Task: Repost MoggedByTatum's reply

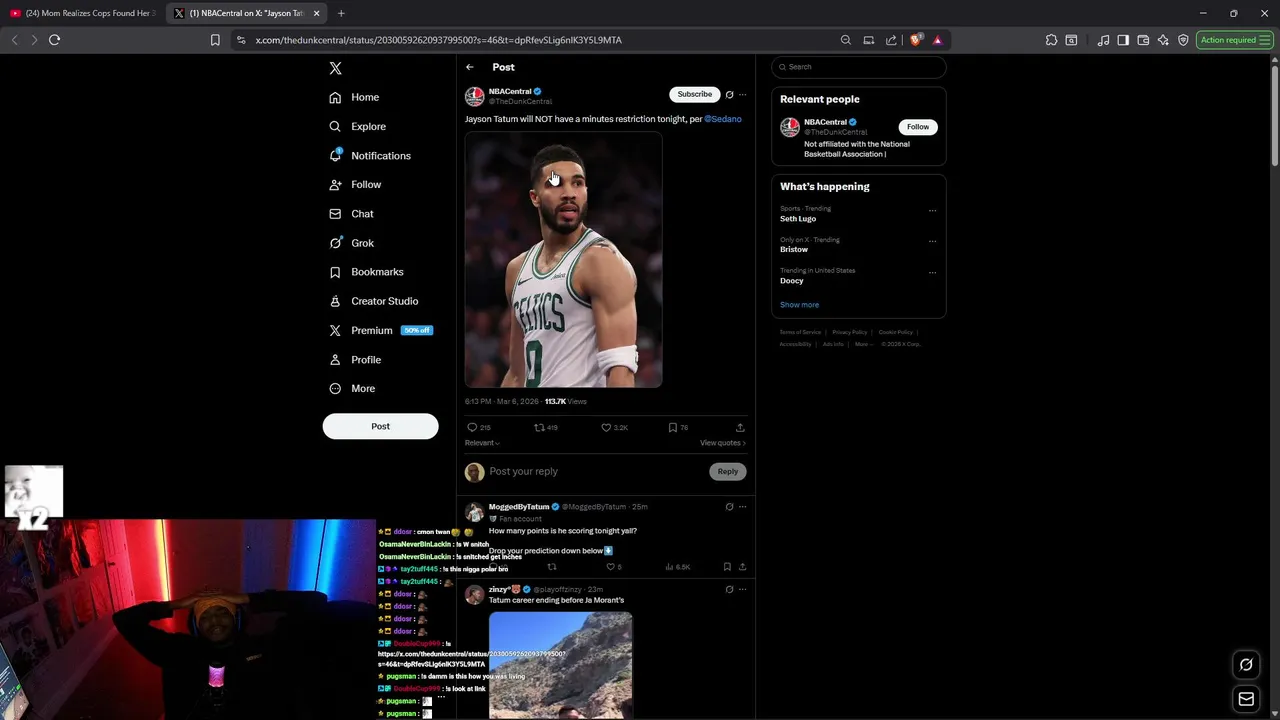Action: pos(551,567)
